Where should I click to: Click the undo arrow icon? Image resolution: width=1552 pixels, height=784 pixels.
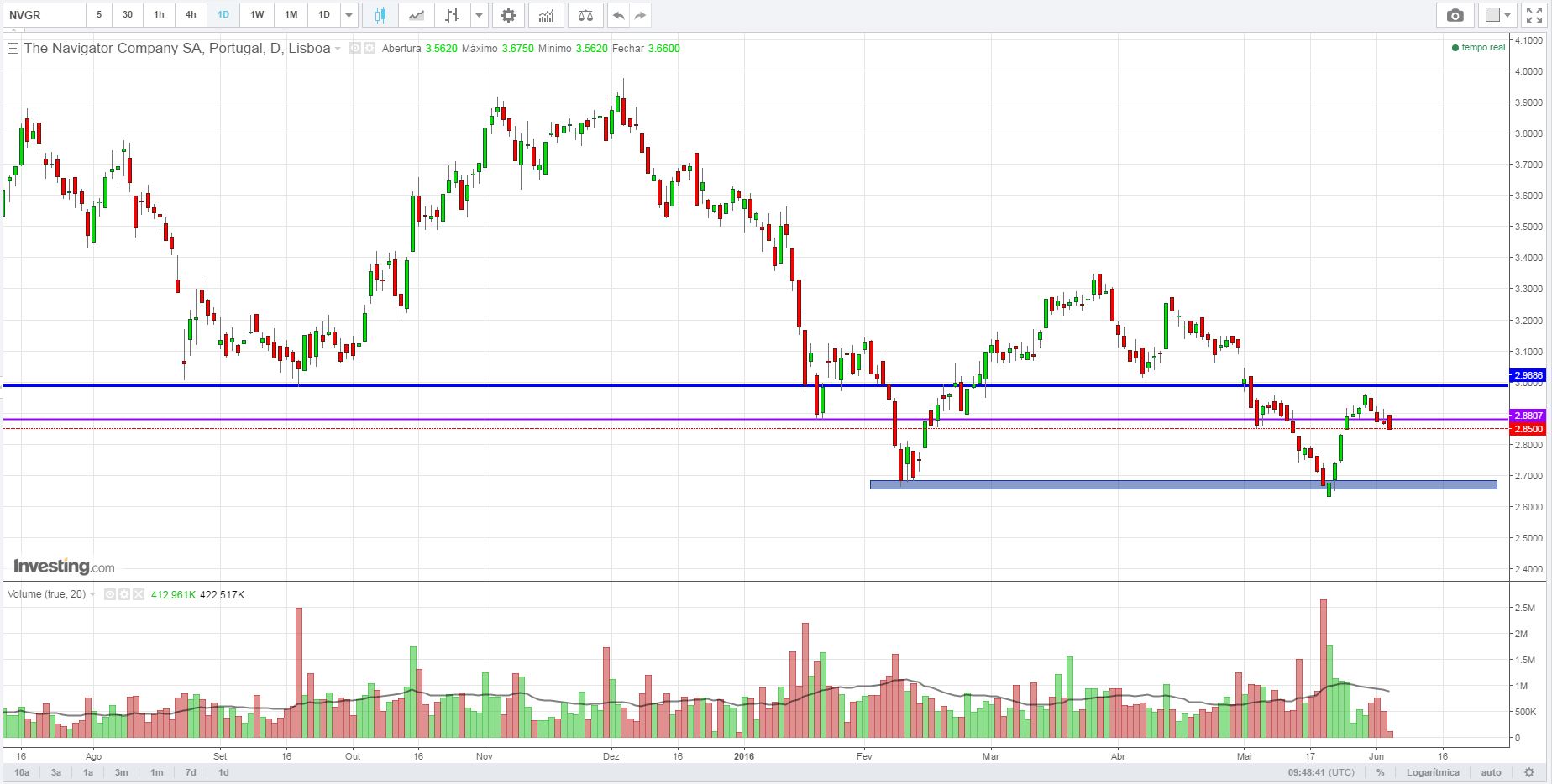click(619, 15)
